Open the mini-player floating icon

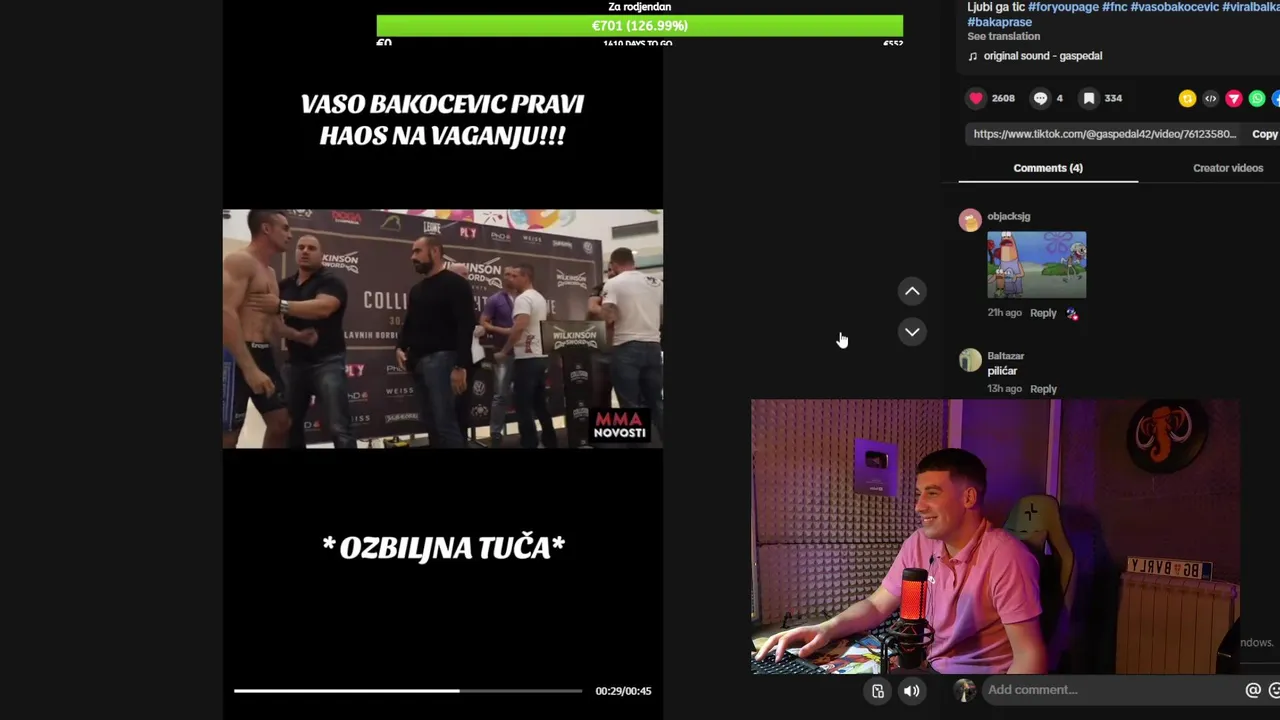(877, 691)
